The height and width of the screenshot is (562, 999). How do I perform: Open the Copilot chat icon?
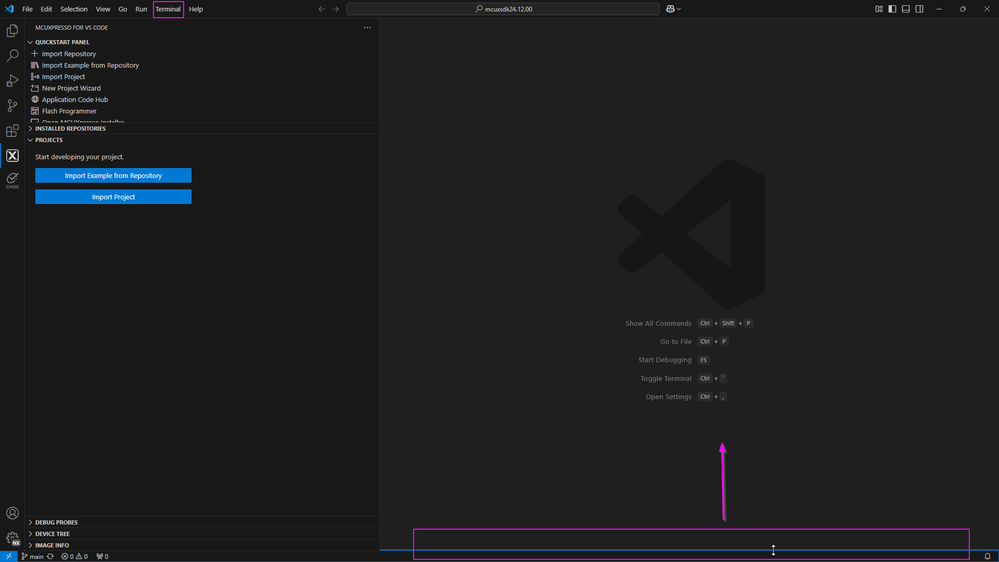click(x=670, y=9)
